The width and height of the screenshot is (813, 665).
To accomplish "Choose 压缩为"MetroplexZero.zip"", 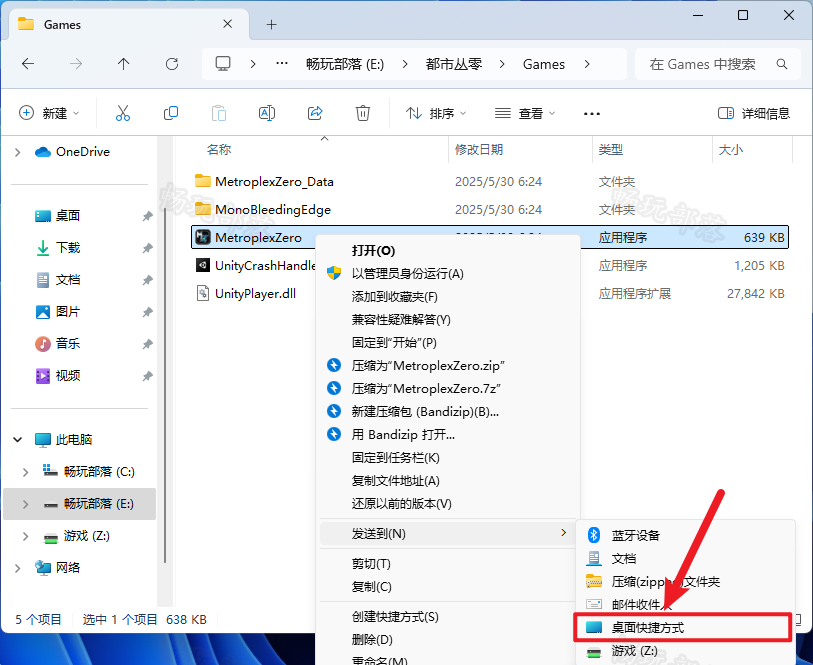I will [428, 365].
